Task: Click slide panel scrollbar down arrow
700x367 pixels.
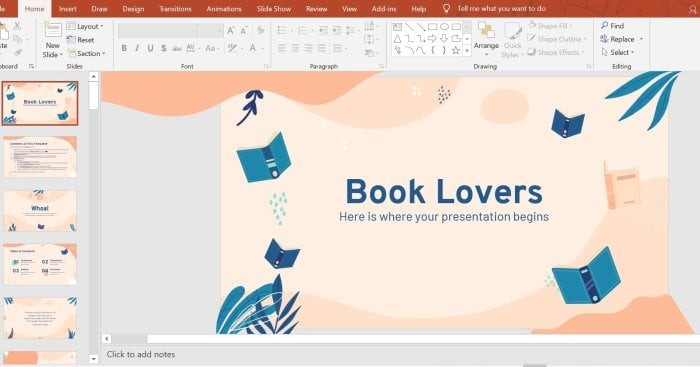Action: (x=93, y=359)
